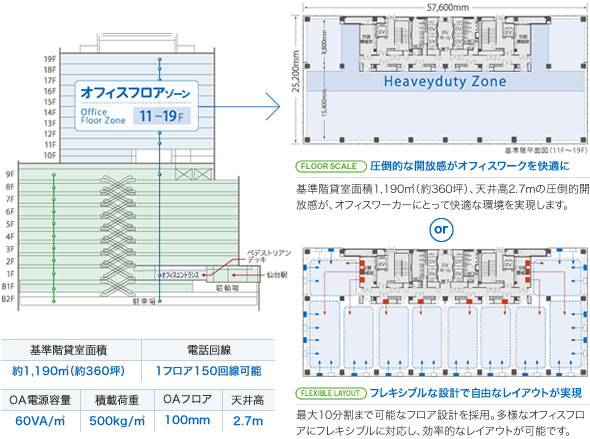Click the "B1F" floor label
The image size is (590, 439).
[8, 286]
